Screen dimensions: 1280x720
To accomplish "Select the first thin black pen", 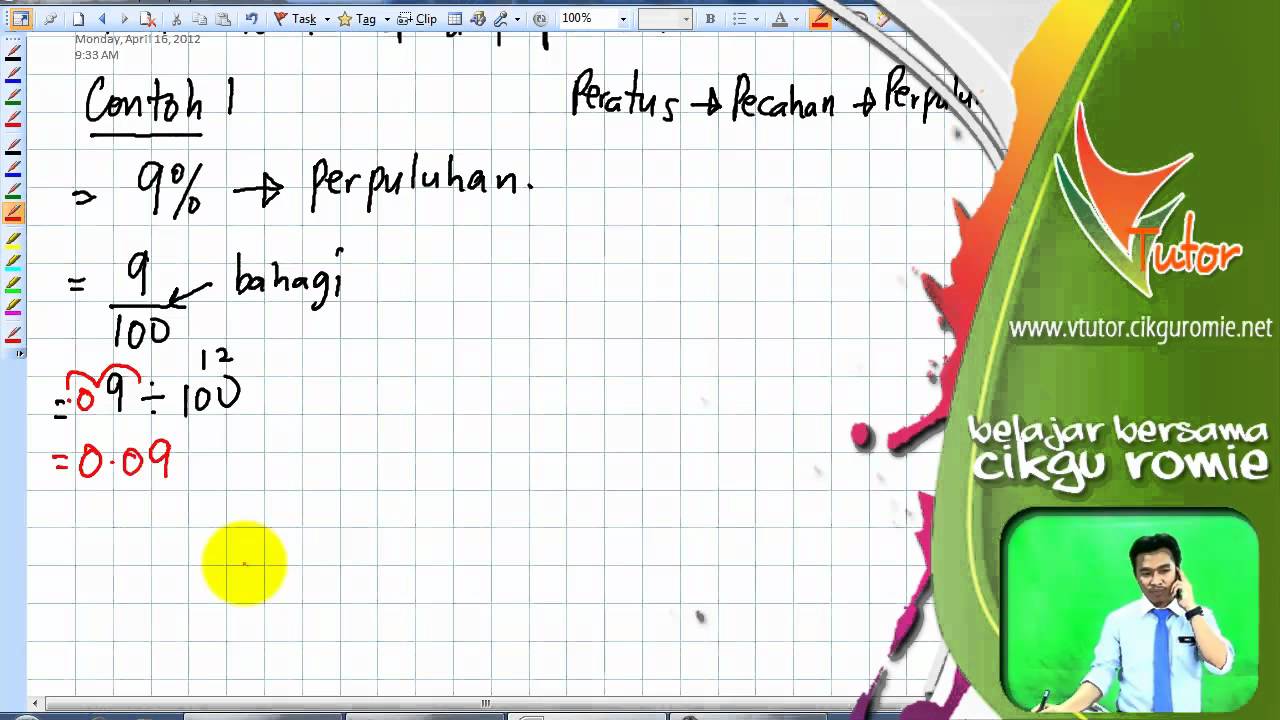I will pyautogui.click(x=13, y=53).
